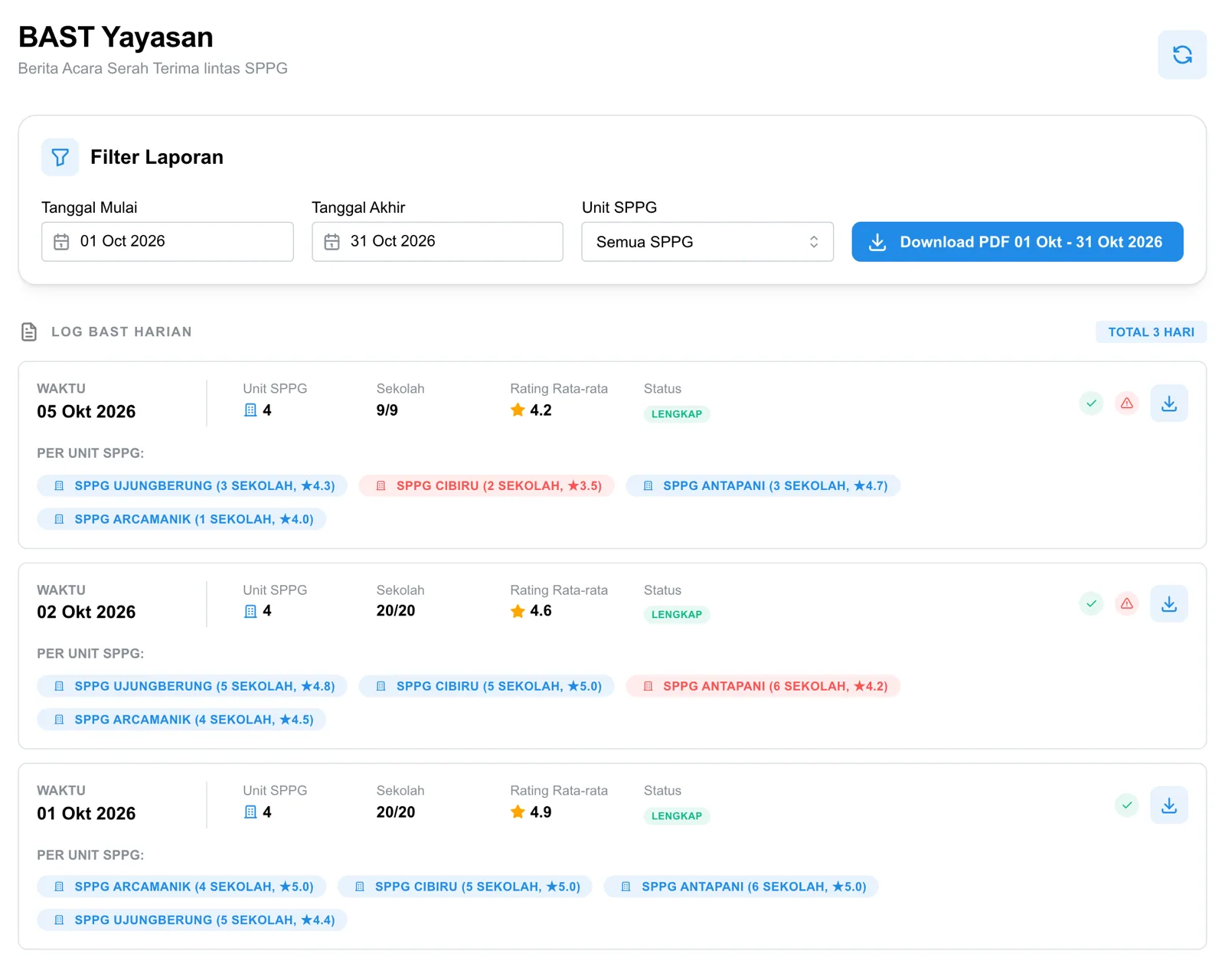Download the 02 Okt 2026 BAST report
This screenshot has width=1225, height=980.
tap(1169, 604)
